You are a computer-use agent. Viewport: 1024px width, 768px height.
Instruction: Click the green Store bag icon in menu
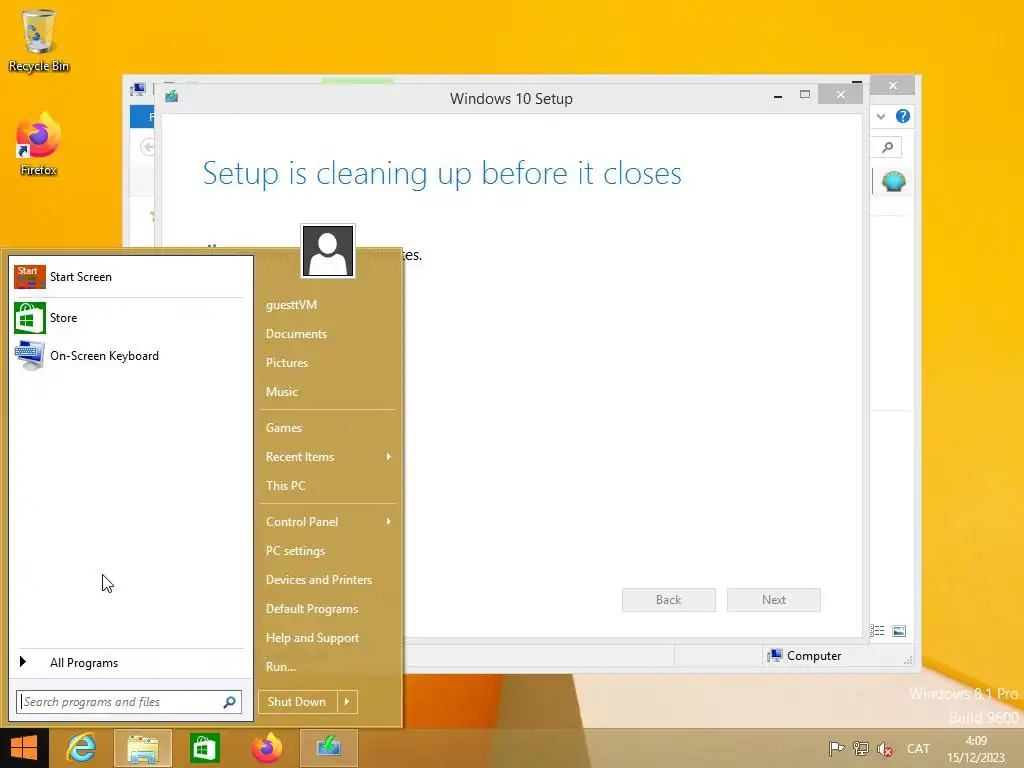tap(30, 318)
